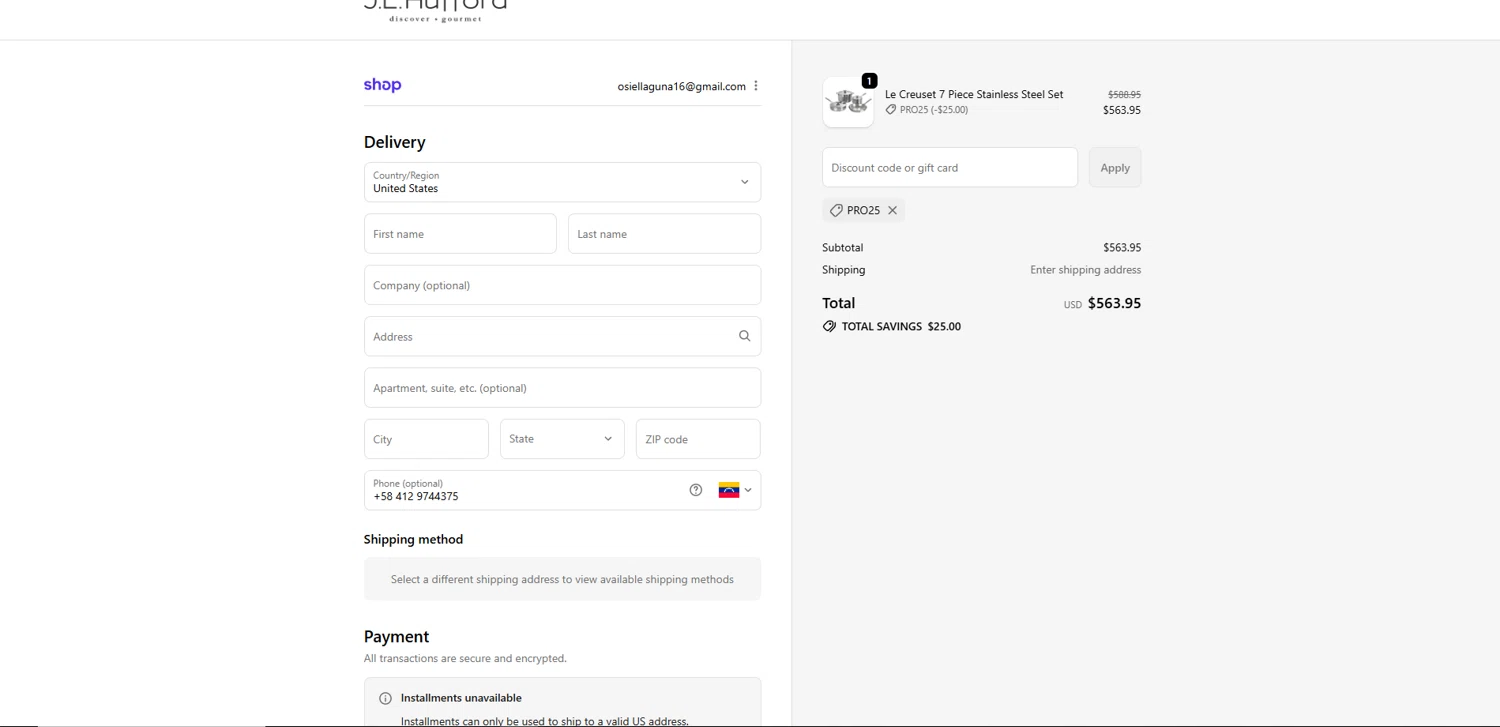Click the ZIP code field
Image resolution: width=1500 pixels, height=727 pixels.
(x=698, y=439)
